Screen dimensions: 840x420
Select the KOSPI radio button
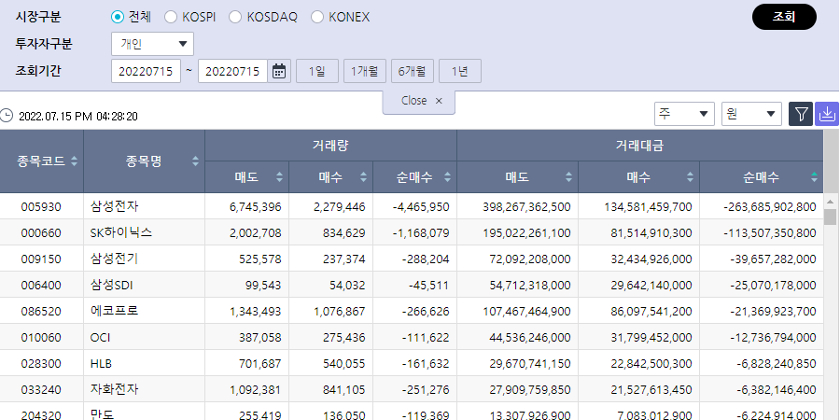point(170,17)
